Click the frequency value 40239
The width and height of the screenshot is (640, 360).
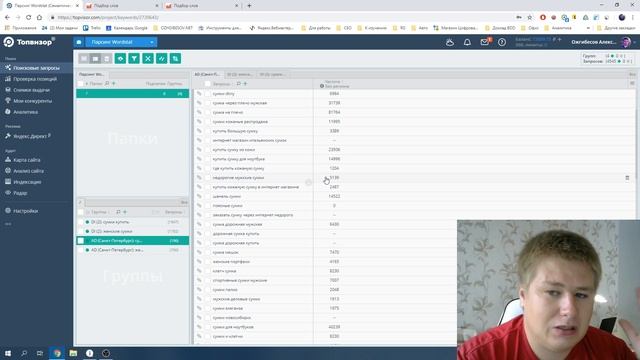(x=334, y=327)
